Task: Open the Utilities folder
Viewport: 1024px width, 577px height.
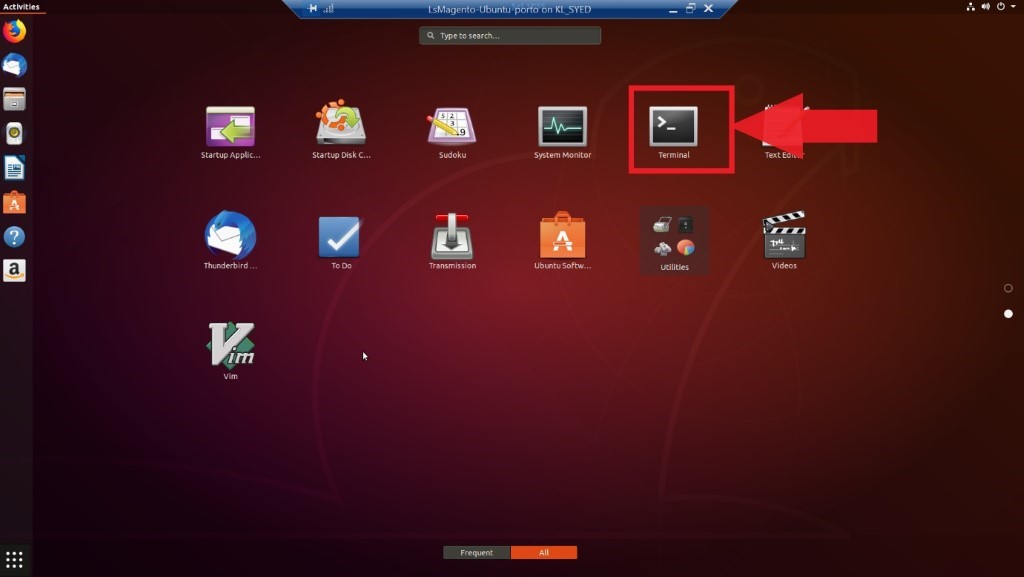Action: 674,242
